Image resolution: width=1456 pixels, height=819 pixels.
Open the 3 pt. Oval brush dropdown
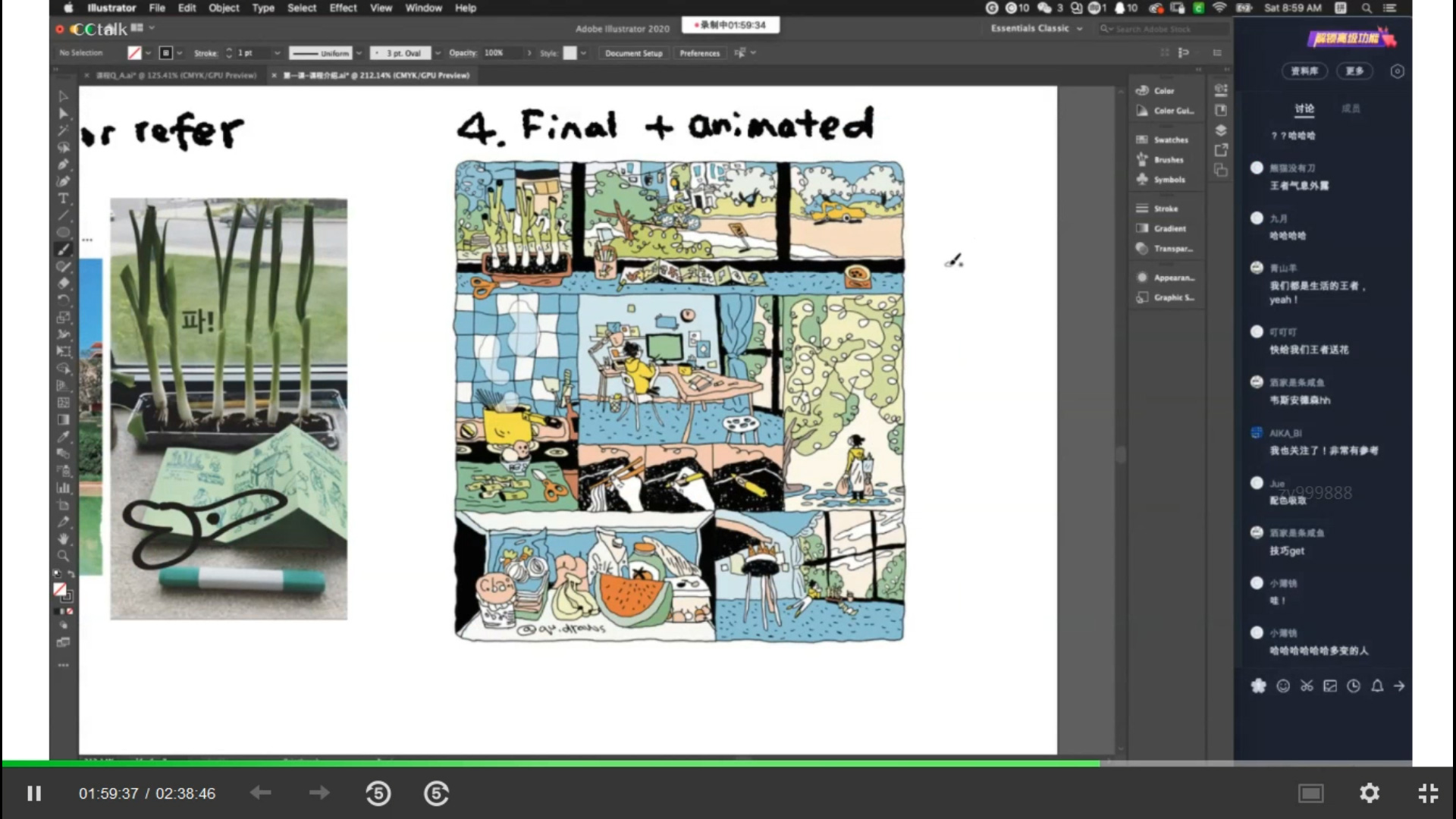coord(438,53)
